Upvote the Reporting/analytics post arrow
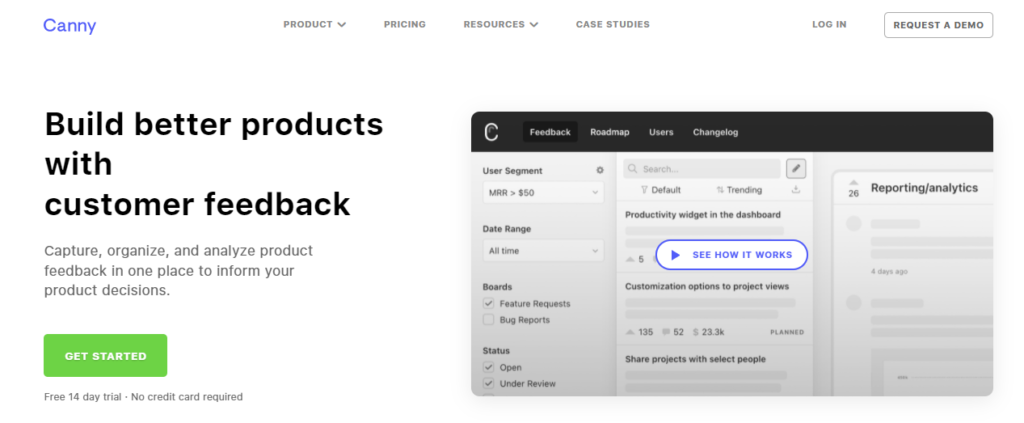 pos(853,183)
